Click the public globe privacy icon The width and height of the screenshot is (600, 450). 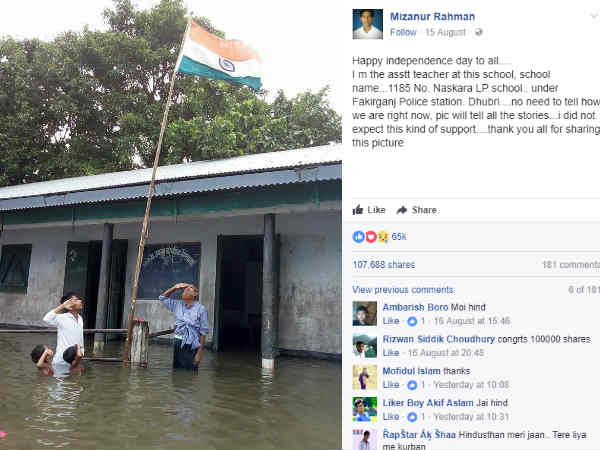click(478, 33)
